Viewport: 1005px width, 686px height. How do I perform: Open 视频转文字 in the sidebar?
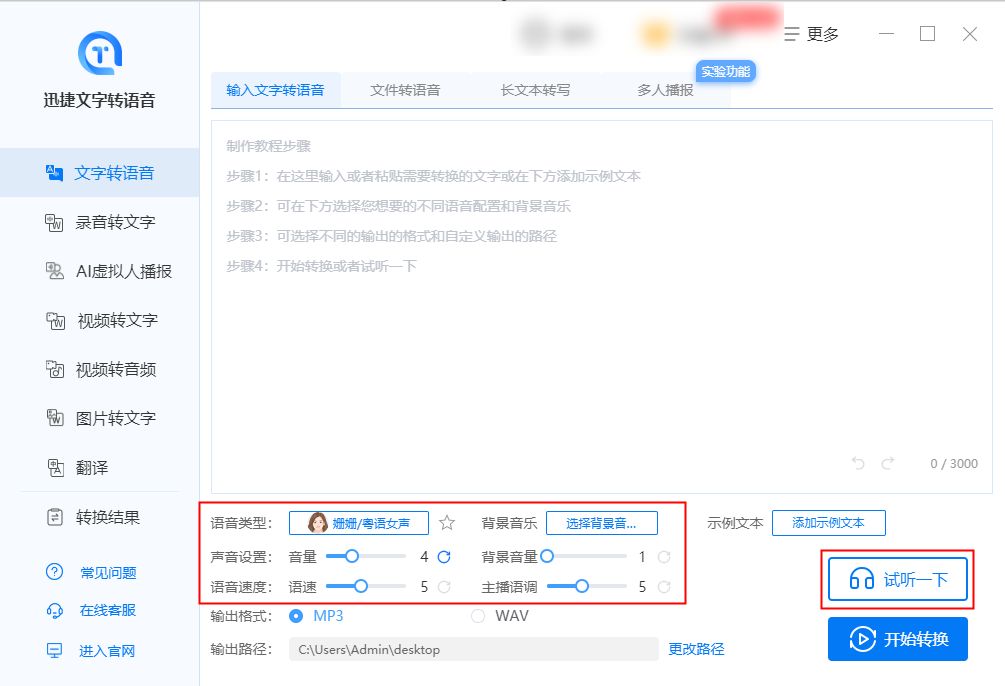pyautogui.click(x=99, y=321)
